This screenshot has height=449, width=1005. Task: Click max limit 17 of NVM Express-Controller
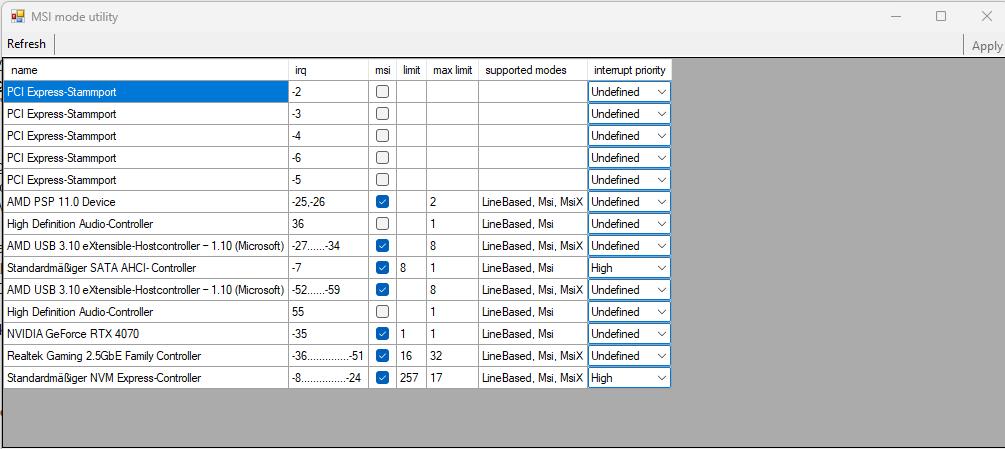(x=453, y=378)
